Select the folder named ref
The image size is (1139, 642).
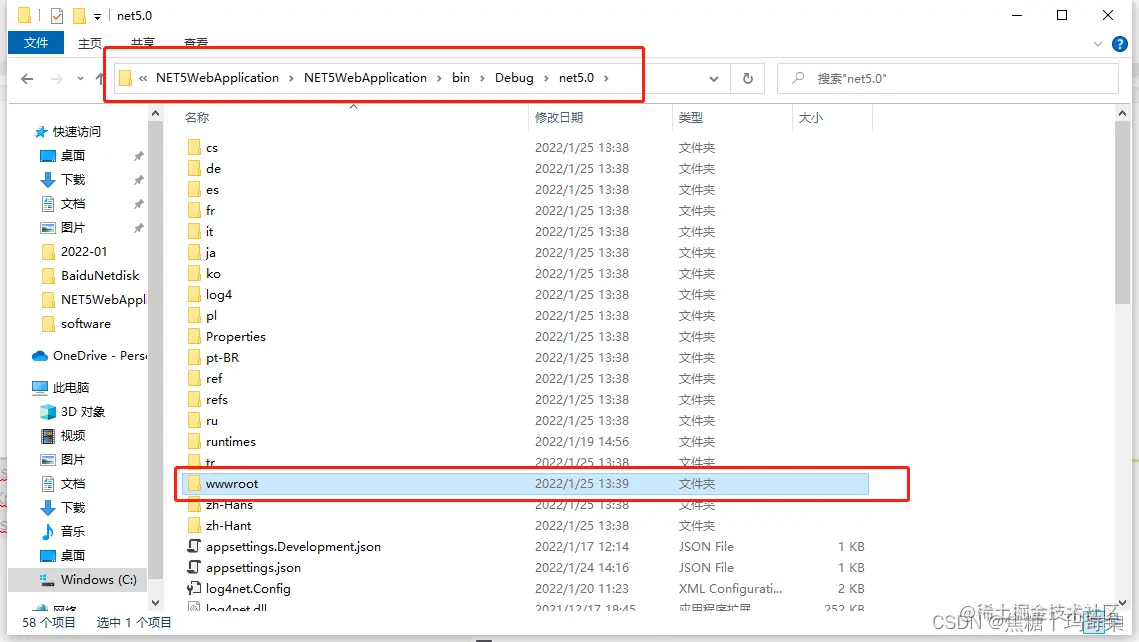(x=214, y=378)
